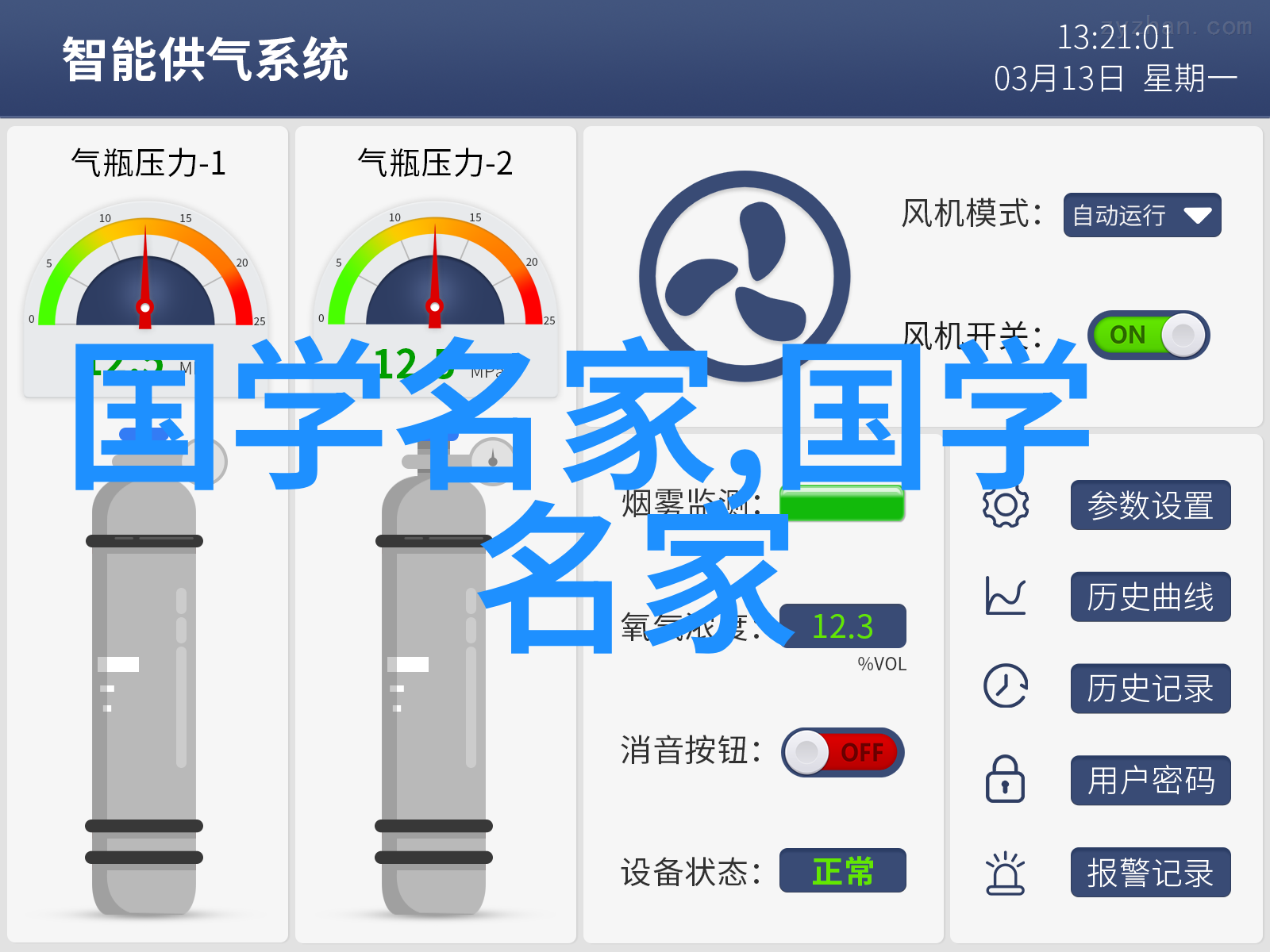Click the clock icon beside 历史记录

tap(1006, 686)
